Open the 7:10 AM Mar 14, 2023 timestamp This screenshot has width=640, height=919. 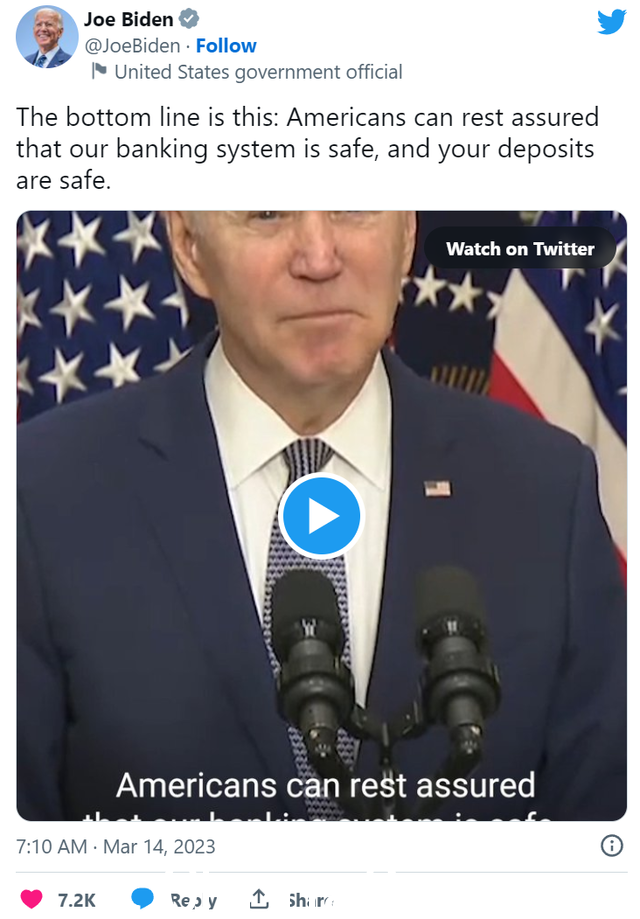coord(115,846)
